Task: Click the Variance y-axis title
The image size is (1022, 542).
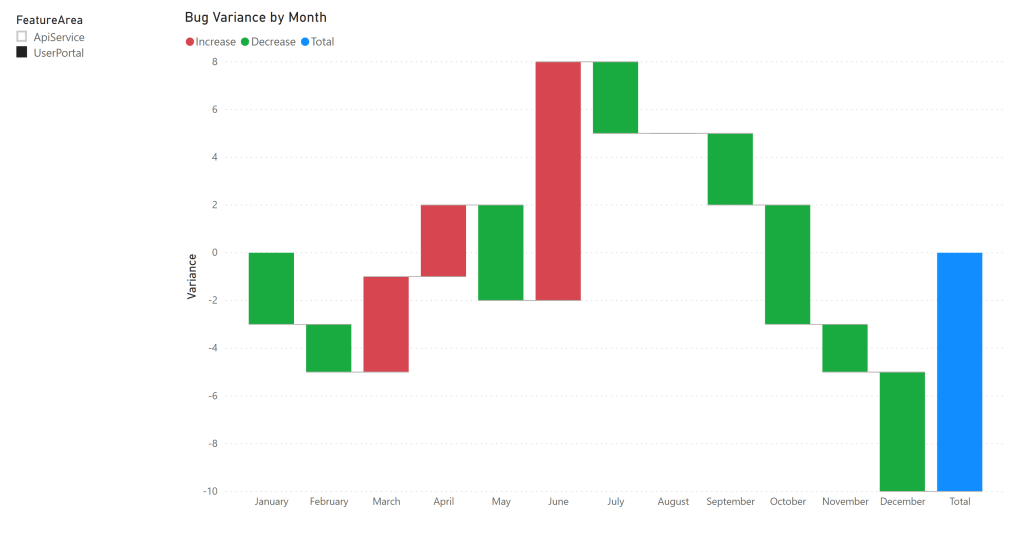Action: 191,276
